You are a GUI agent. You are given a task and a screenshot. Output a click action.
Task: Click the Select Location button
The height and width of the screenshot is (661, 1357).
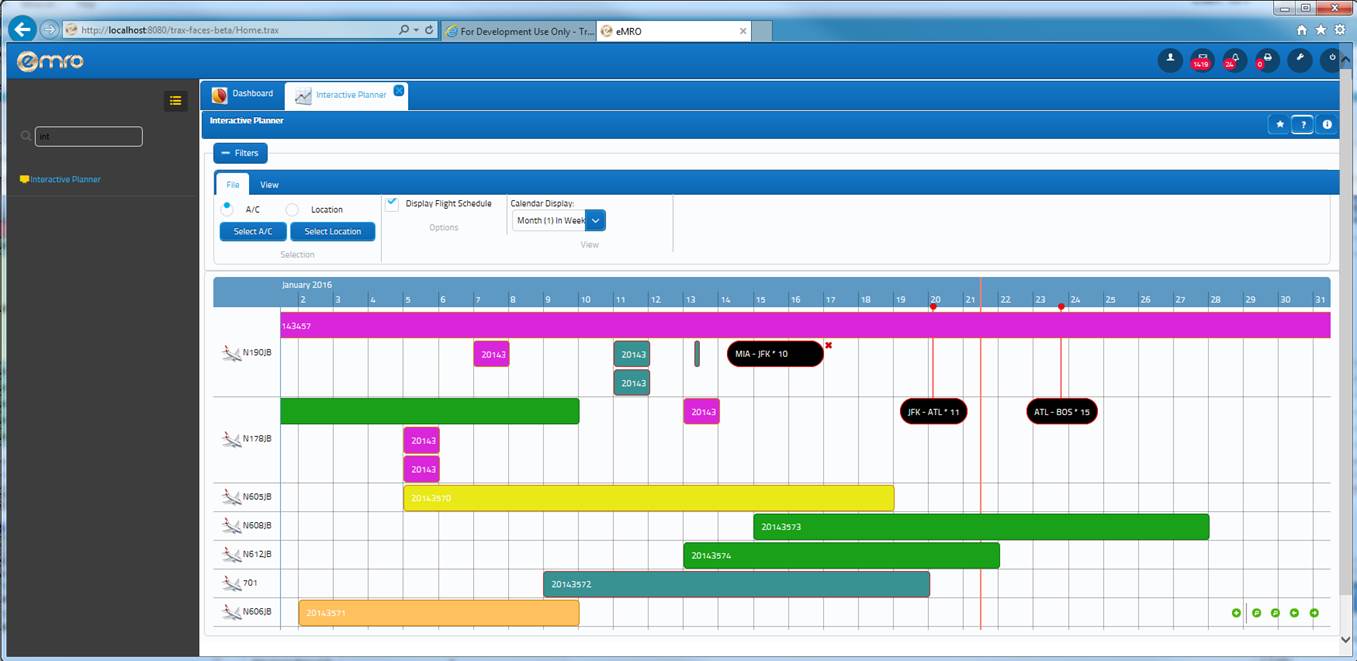(333, 232)
